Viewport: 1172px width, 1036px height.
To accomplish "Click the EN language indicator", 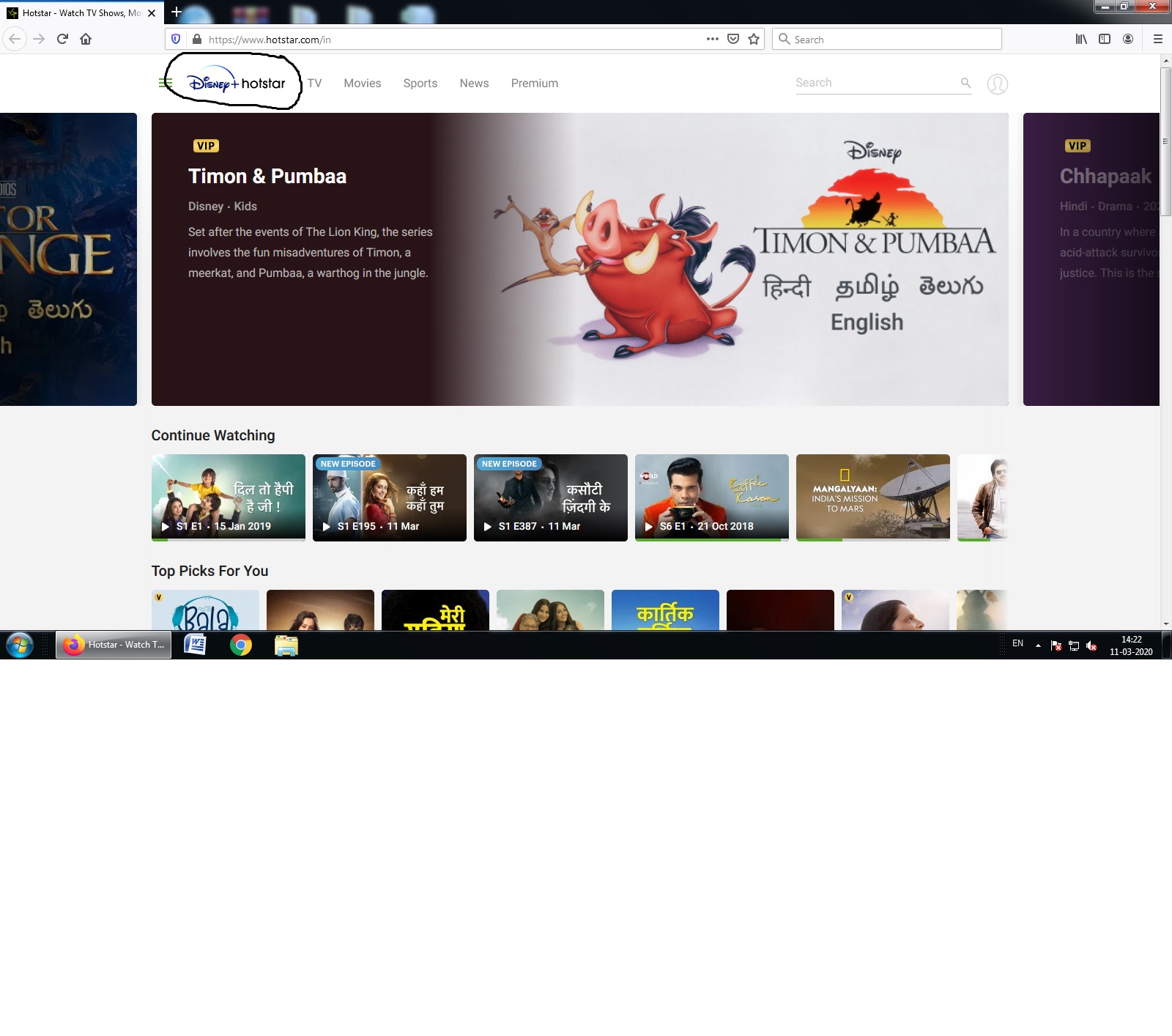I will (1017, 643).
